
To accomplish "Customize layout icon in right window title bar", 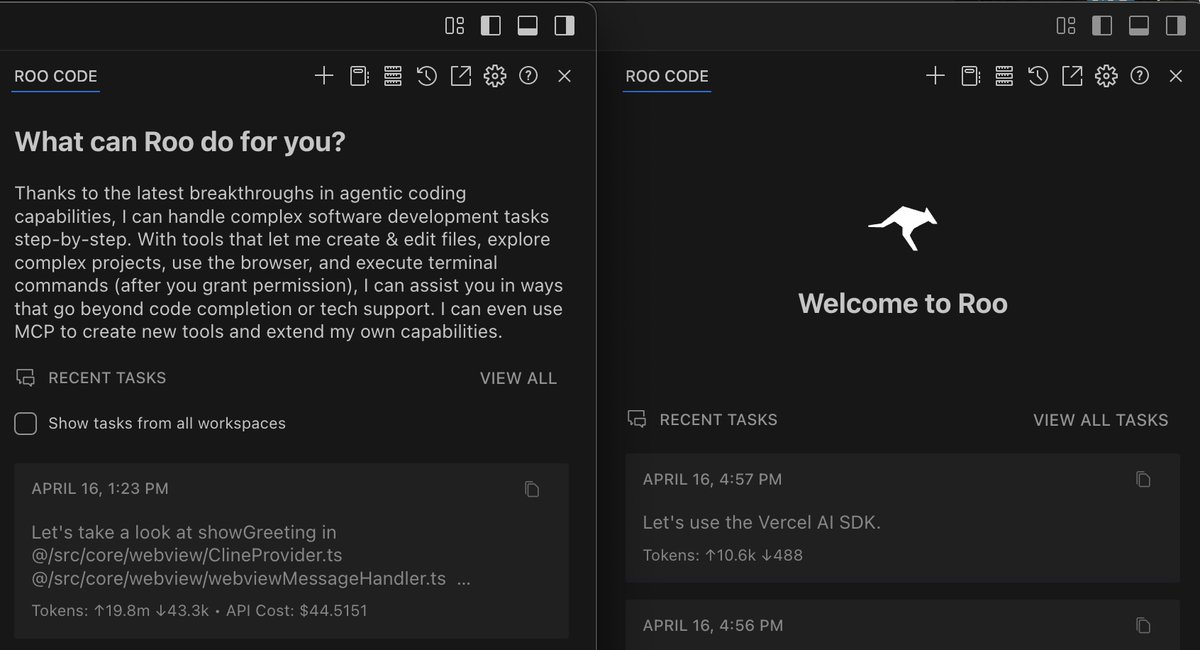I will [1066, 26].
